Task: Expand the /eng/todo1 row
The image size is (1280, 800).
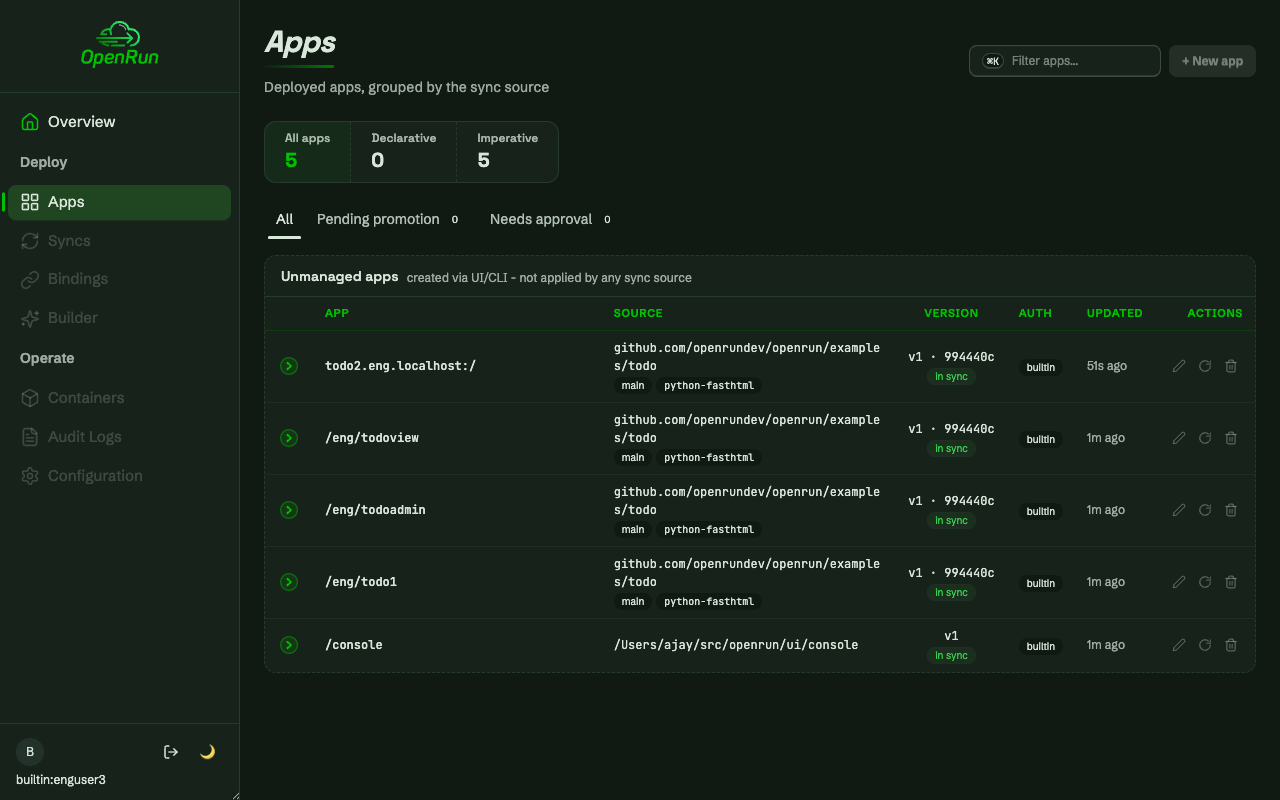Action: 289,582
